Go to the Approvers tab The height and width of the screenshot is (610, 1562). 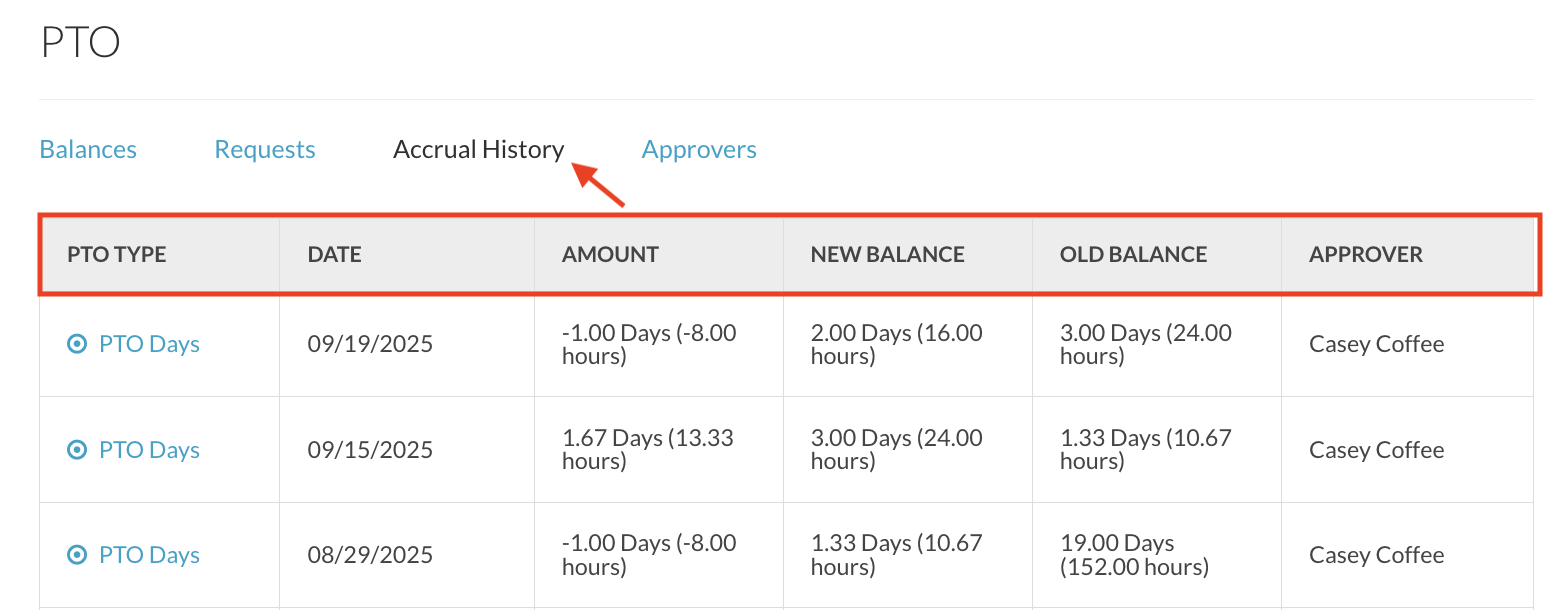[x=699, y=149]
